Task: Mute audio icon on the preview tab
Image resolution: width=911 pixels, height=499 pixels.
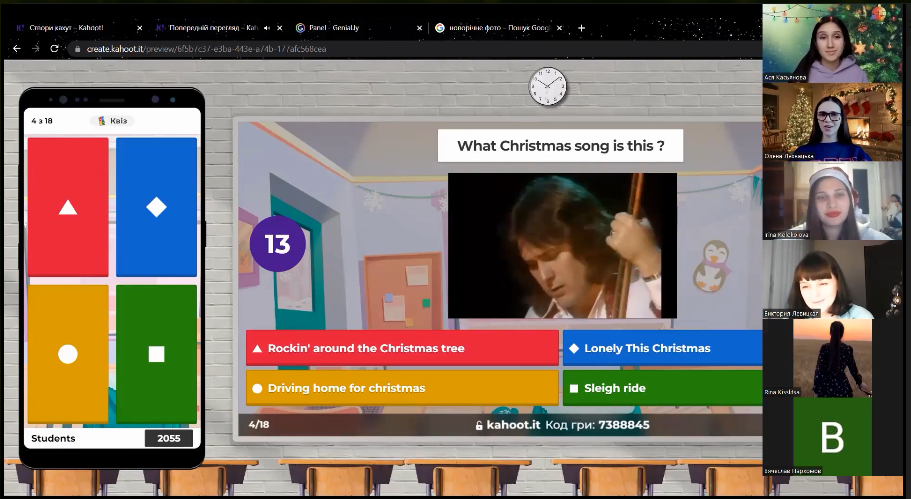Action: click(x=267, y=28)
